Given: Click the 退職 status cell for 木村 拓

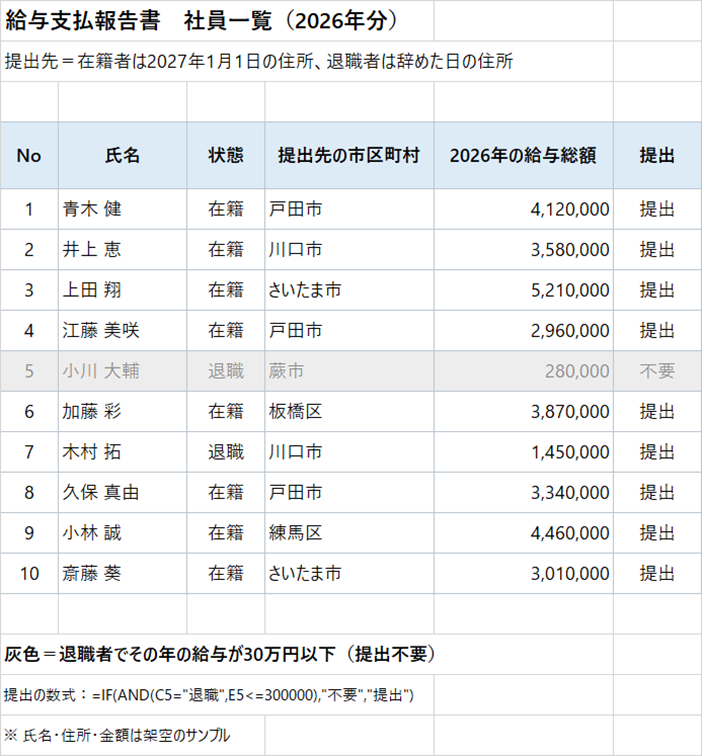Looking at the screenshot, I should pos(226,452).
